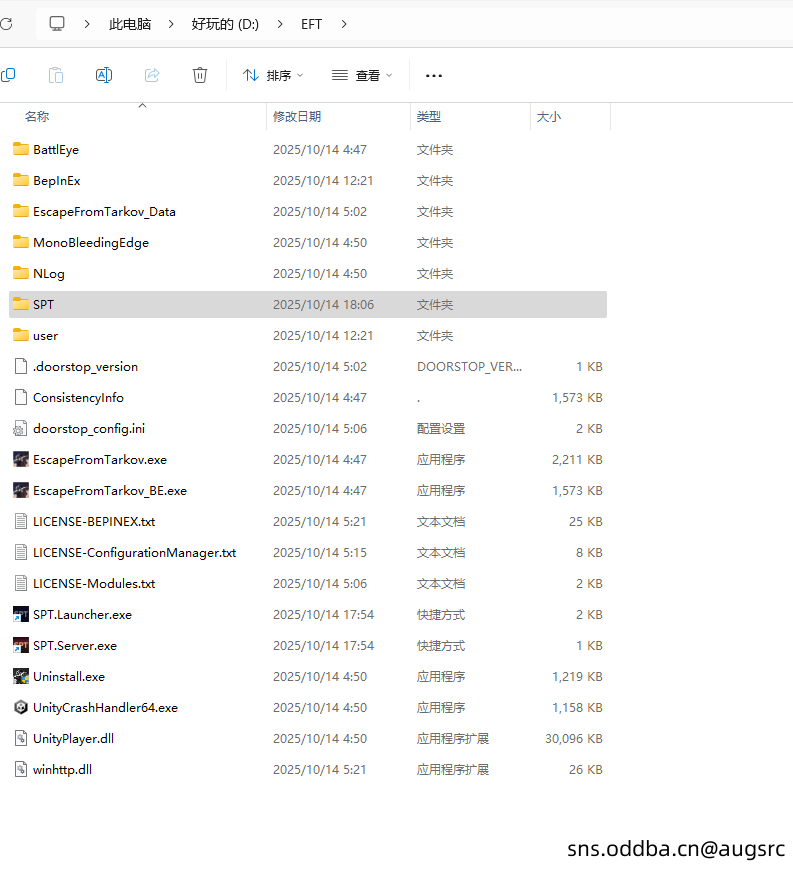This screenshot has width=793, height=871.
Task: Open the three-dots more options menu
Action: click(434, 75)
